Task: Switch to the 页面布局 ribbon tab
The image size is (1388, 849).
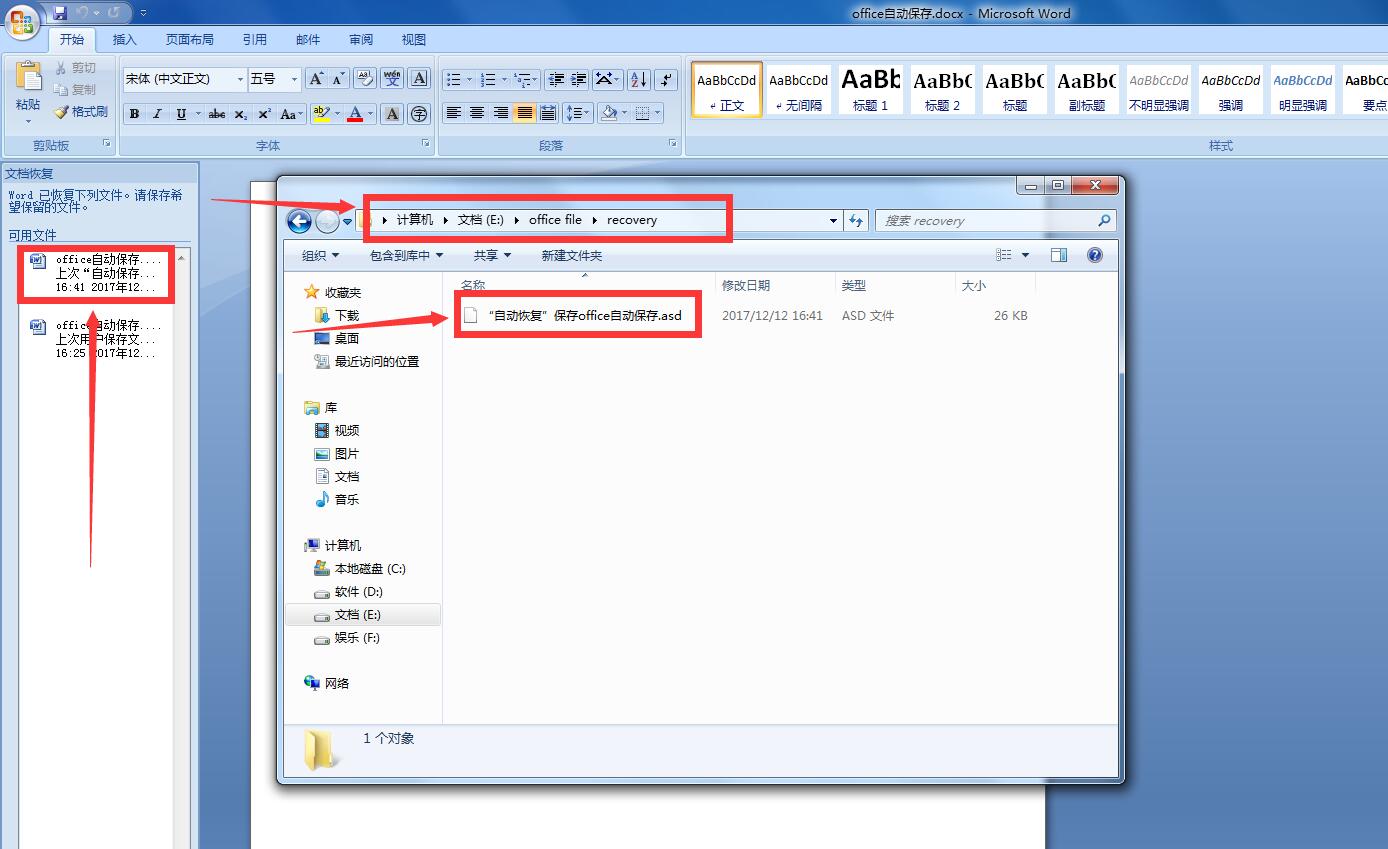Action: (x=190, y=40)
